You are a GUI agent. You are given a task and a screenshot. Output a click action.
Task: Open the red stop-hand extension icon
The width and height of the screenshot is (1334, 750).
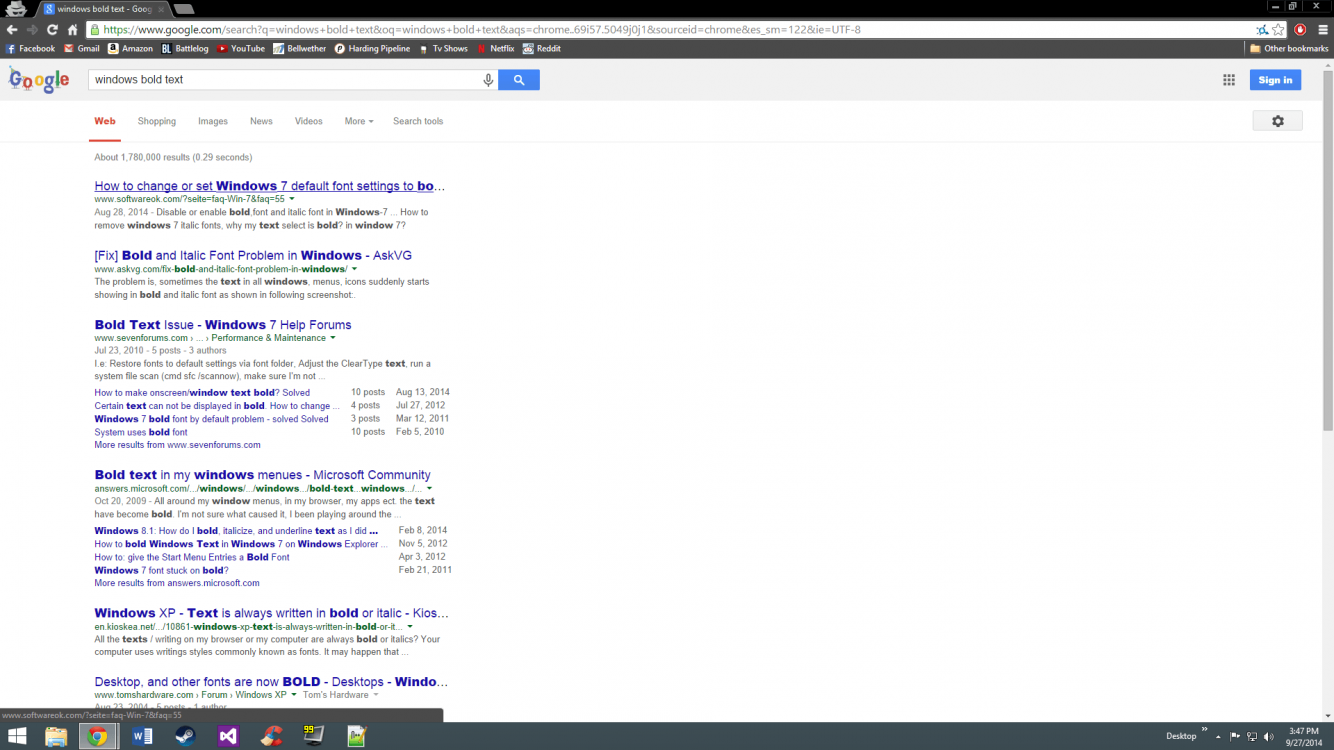click(x=1300, y=30)
